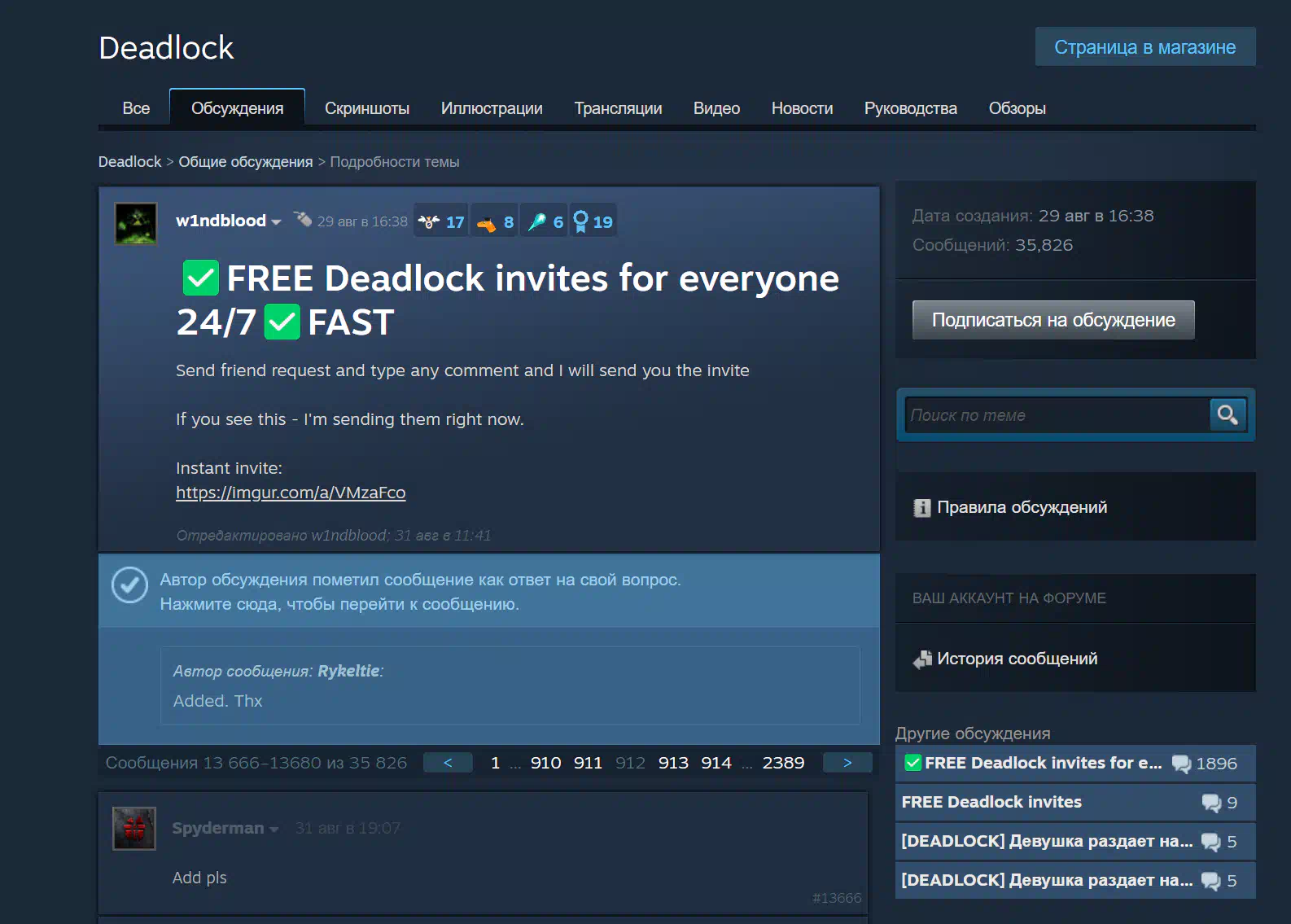
Task: Click Deadlock breadcrumb link
Action: 130,162
